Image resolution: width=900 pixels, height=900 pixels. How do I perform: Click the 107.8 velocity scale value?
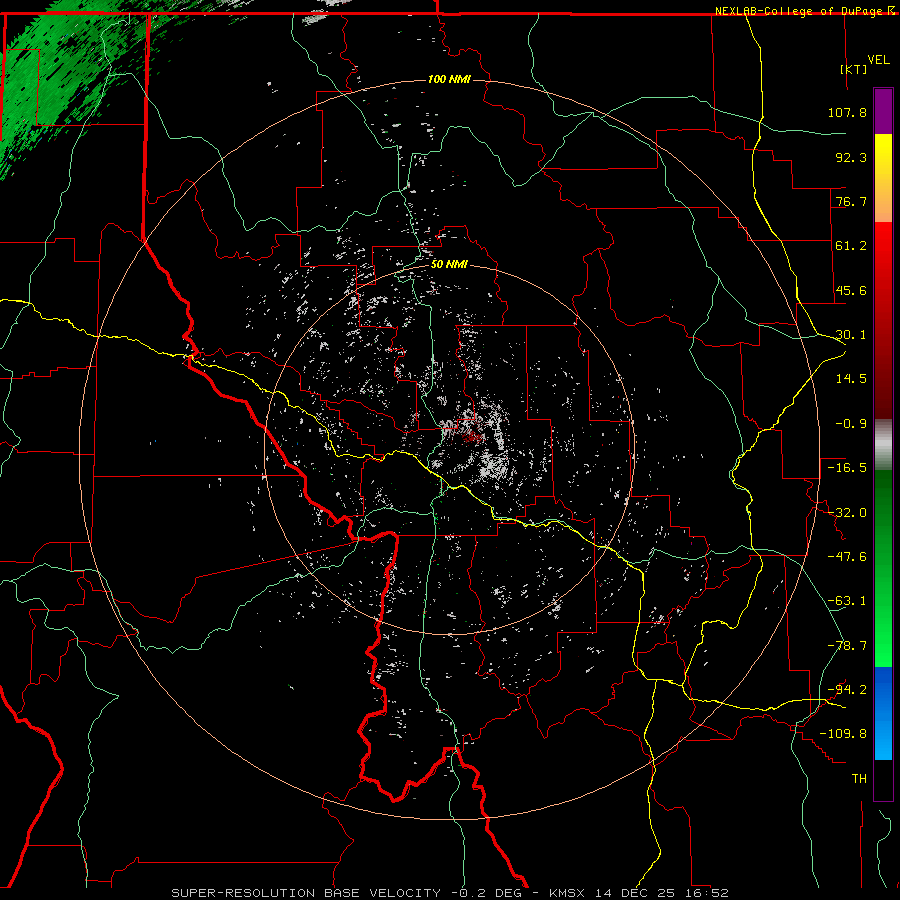(847, 112)
